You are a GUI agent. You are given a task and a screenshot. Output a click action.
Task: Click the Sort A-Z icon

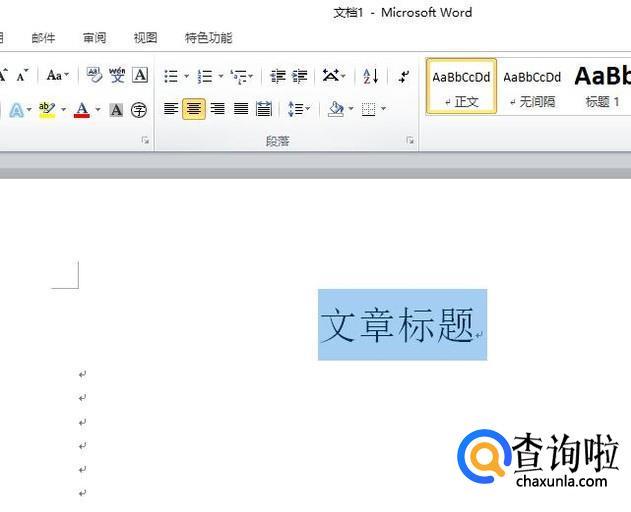tap(371, 76)
